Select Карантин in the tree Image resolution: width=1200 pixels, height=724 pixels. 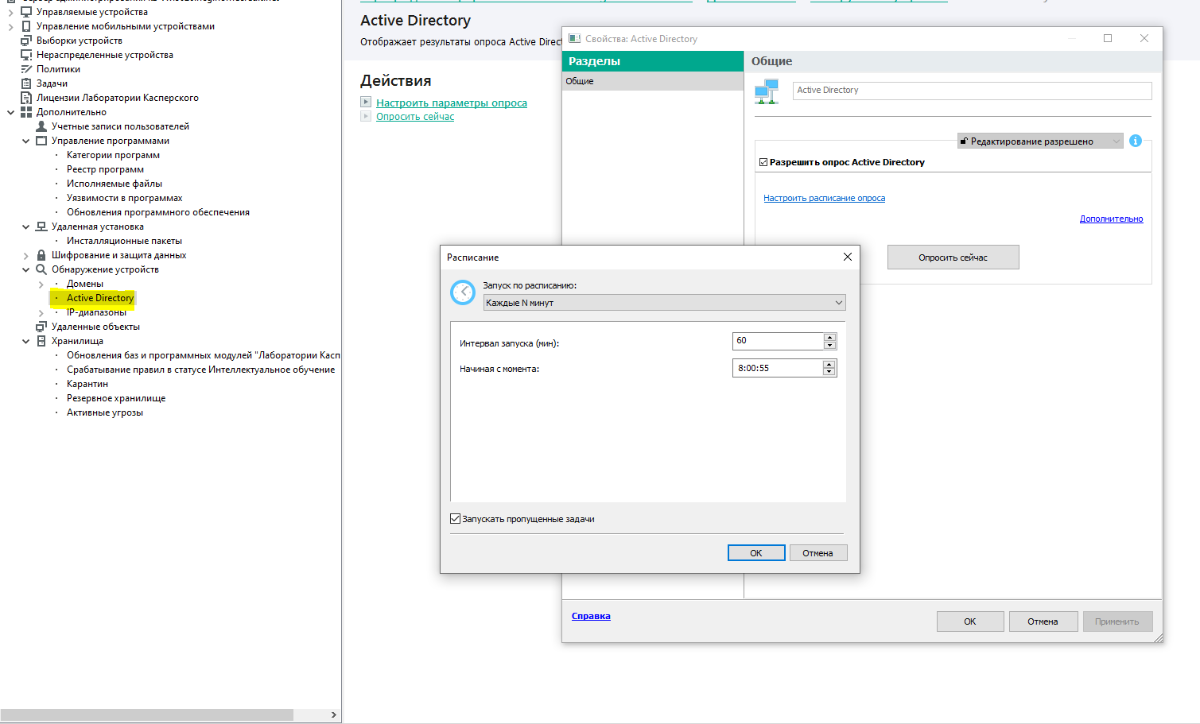87,384
